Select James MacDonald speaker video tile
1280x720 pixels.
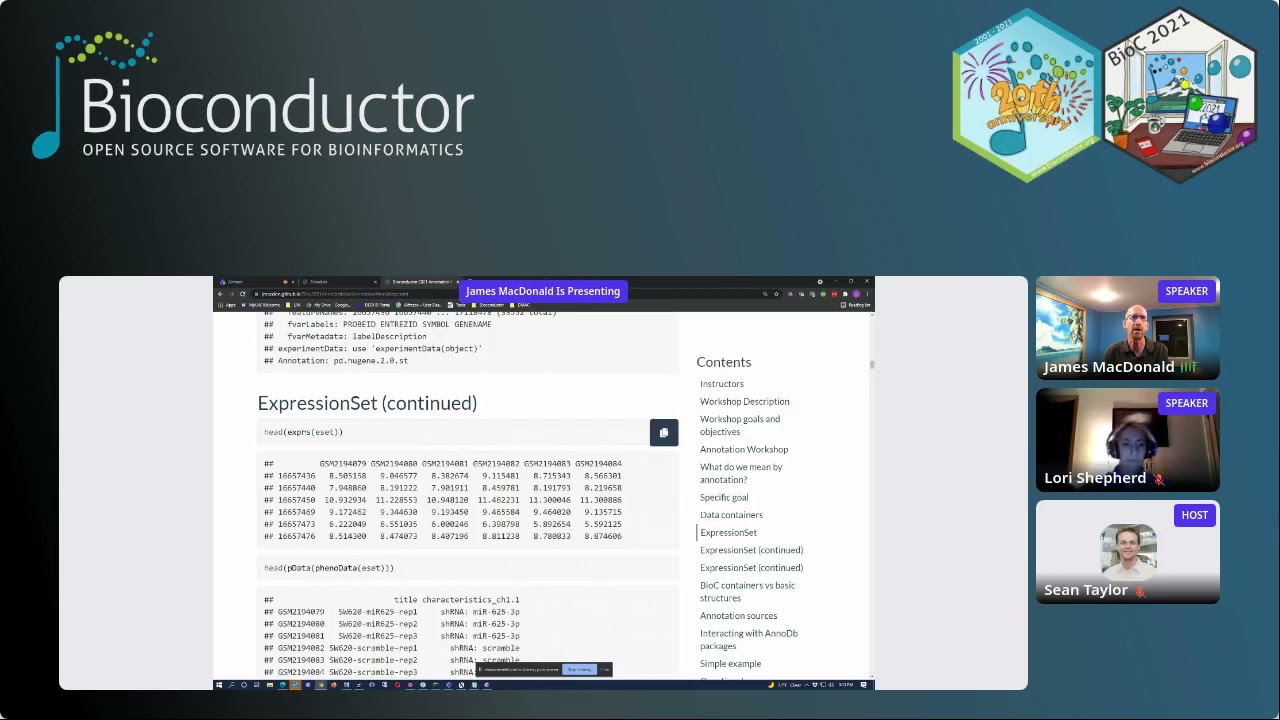pyautogui.click(x=1128, y=328)
